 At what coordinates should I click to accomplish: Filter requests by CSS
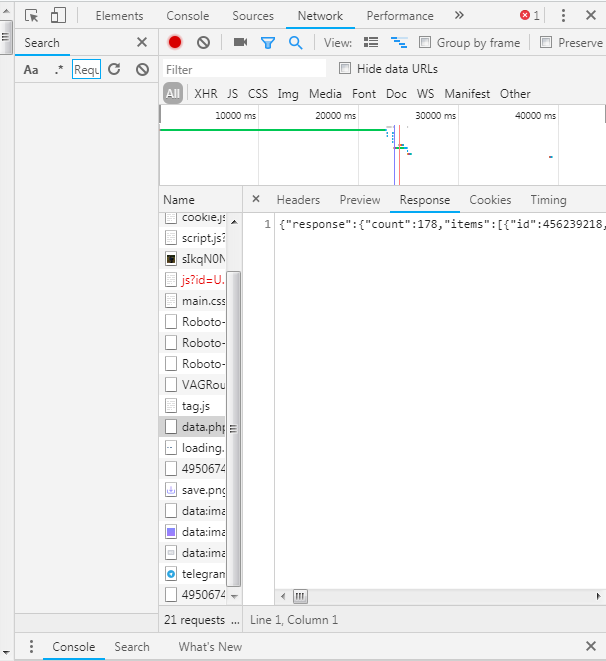tap(257, 94)
